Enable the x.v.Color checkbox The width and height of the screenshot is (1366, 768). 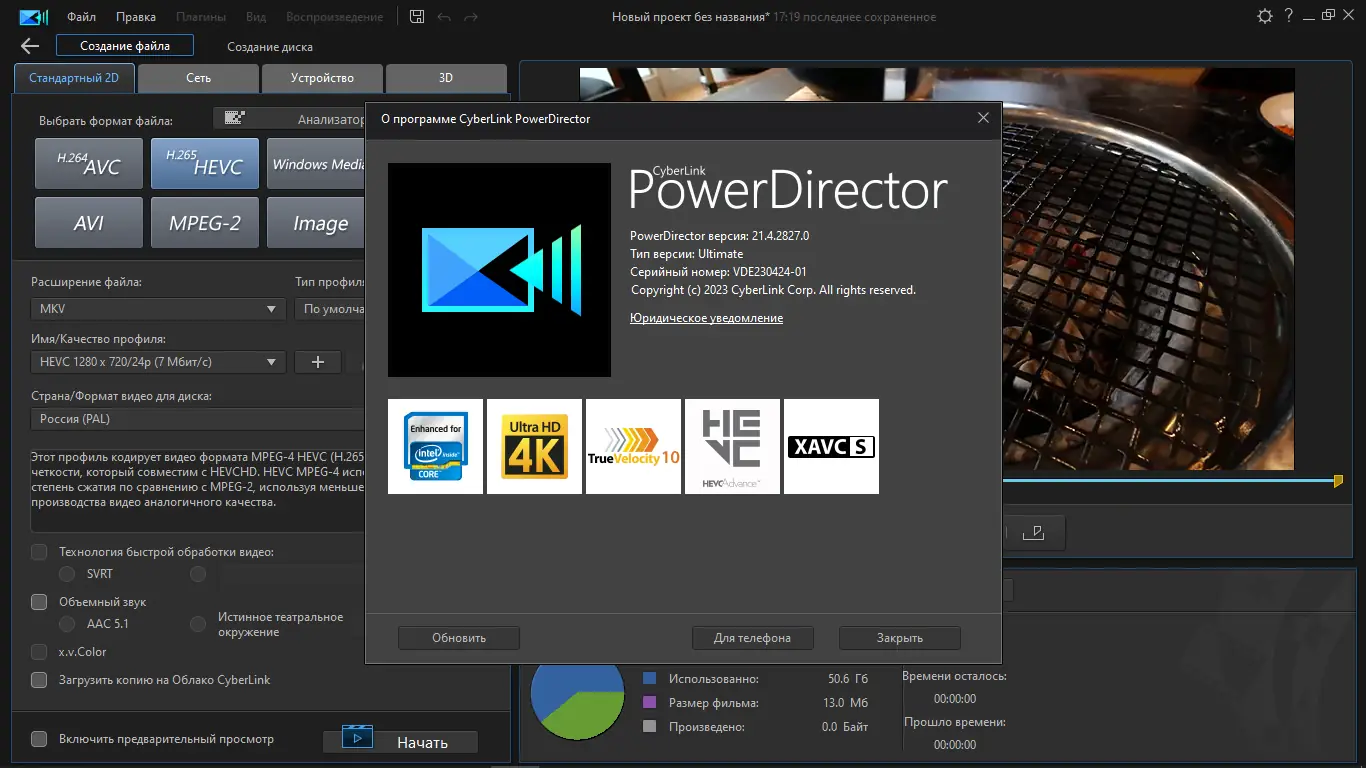coord(38,651)
